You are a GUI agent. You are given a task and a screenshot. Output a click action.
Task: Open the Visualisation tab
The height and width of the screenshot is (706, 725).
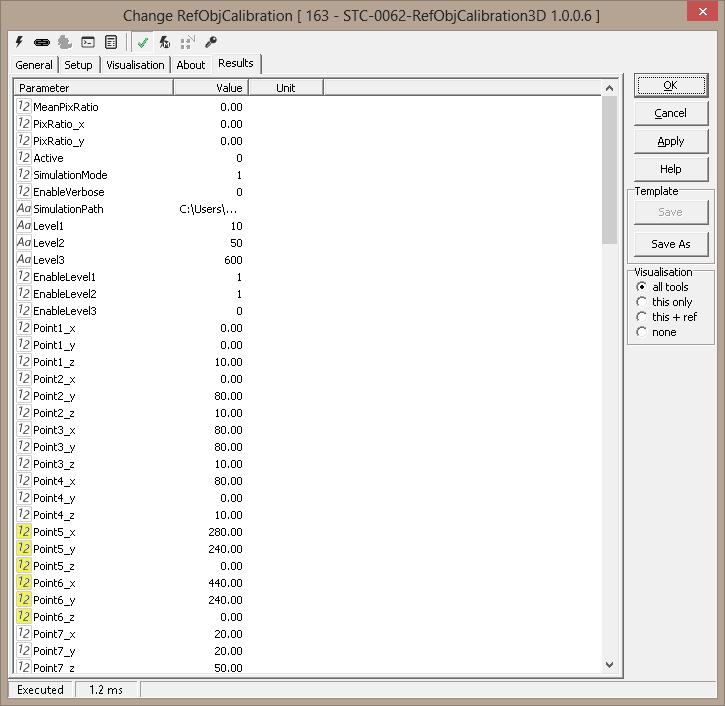tap(135, 65)
